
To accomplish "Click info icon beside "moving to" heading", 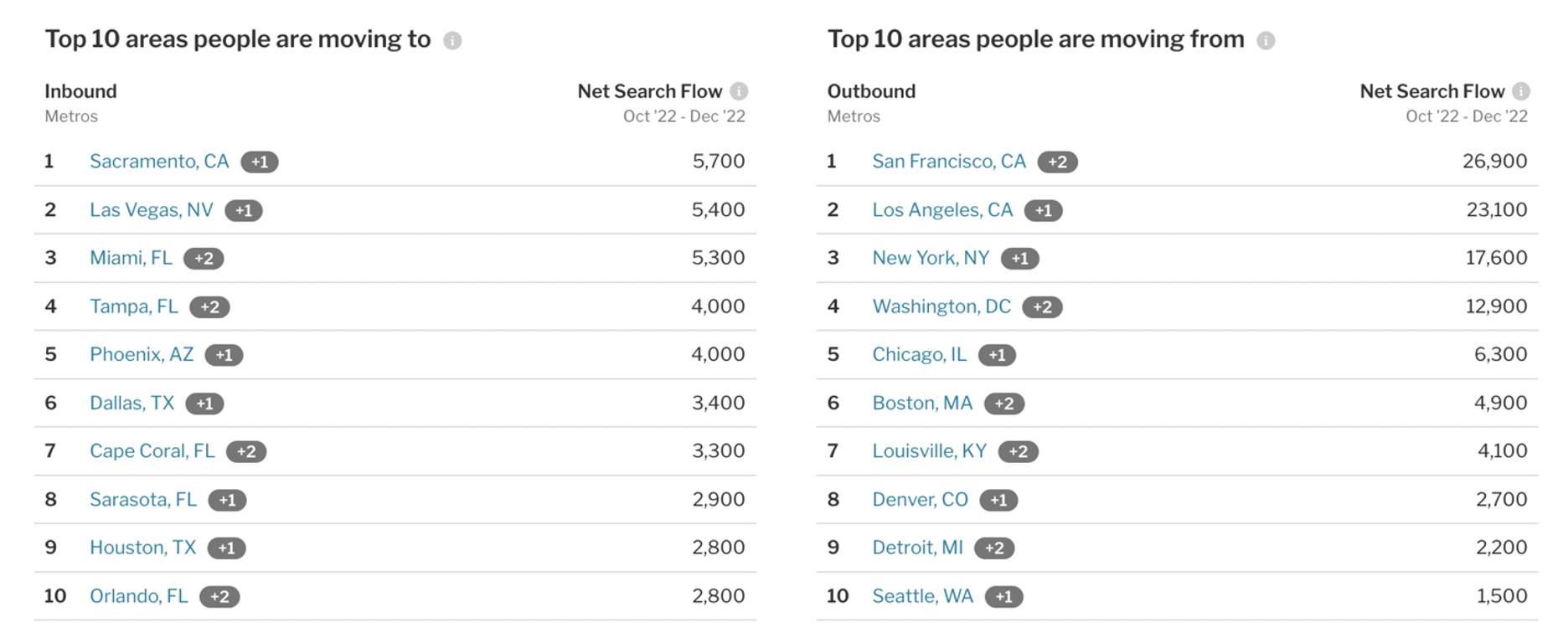I will point(452,40).
